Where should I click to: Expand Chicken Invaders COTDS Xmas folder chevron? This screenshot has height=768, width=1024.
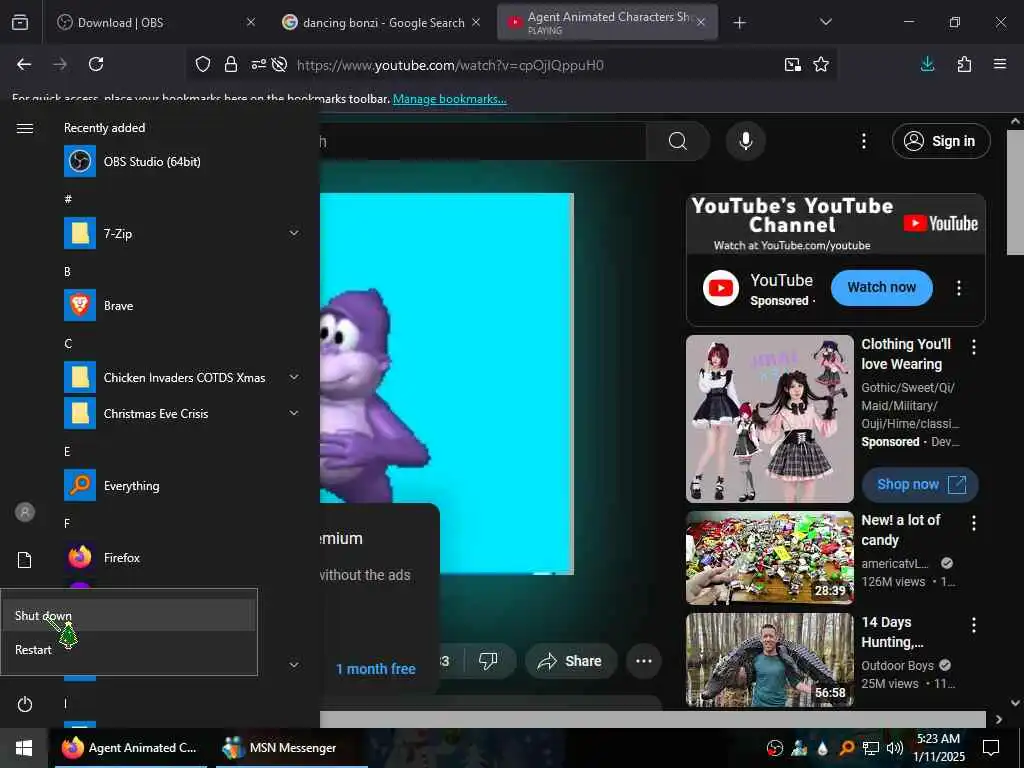pos(294,377)
